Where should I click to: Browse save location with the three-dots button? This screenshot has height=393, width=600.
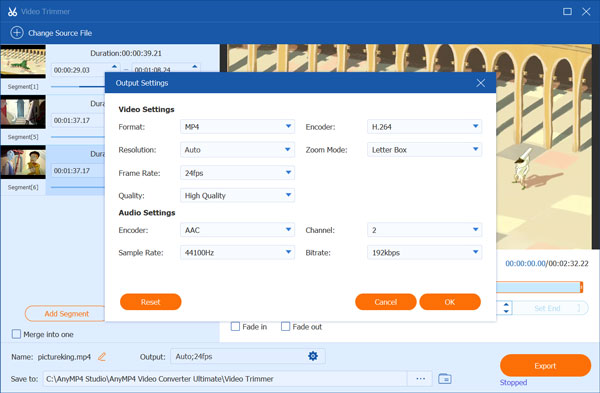click(x=421, y=379)
